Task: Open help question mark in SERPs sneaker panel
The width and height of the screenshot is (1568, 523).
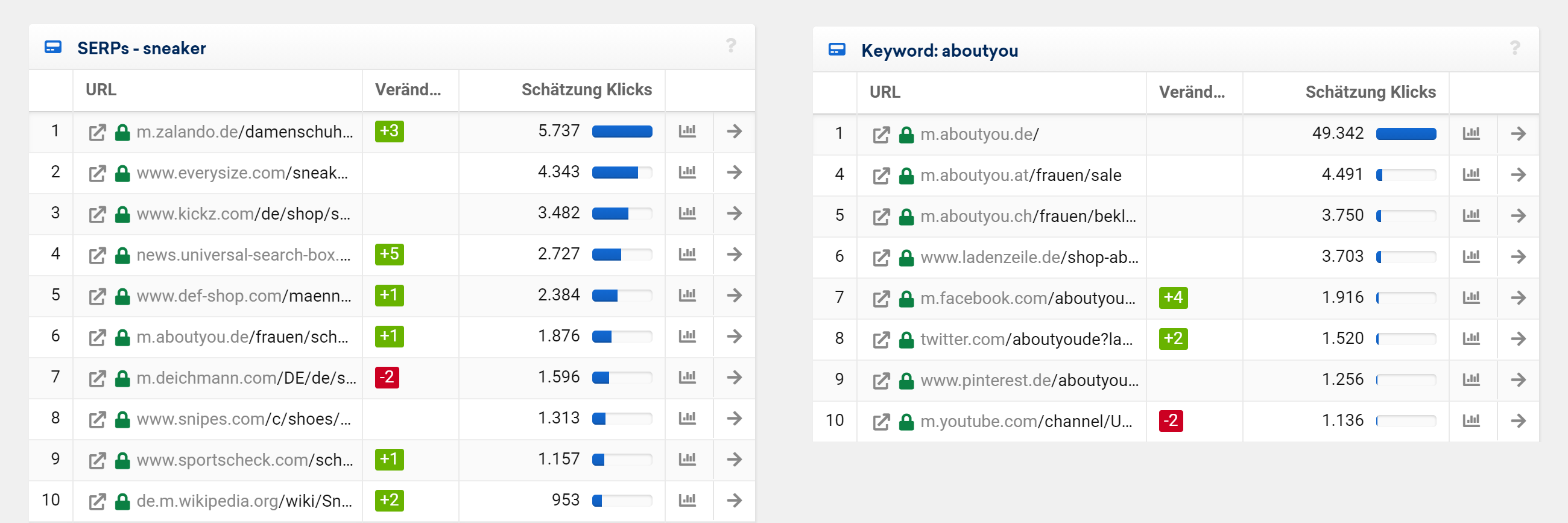Action: pos(730,46)
